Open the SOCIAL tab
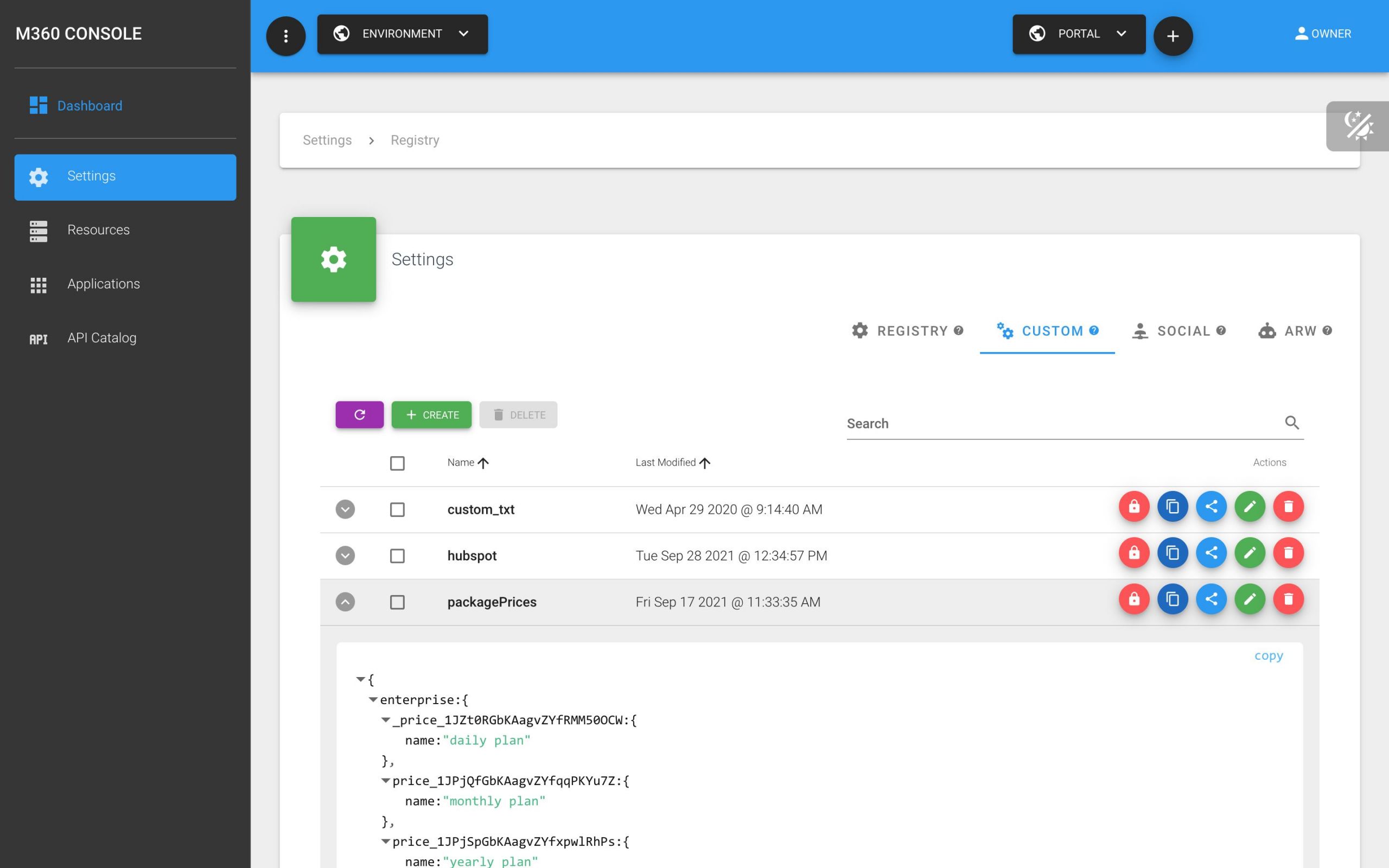1389x868 pixels. point(1178,331)
